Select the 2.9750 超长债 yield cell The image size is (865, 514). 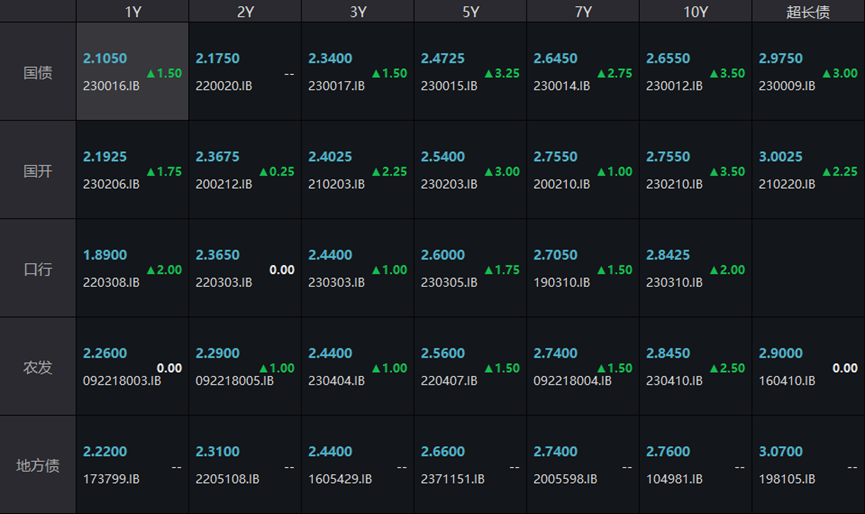click(781, 59)
